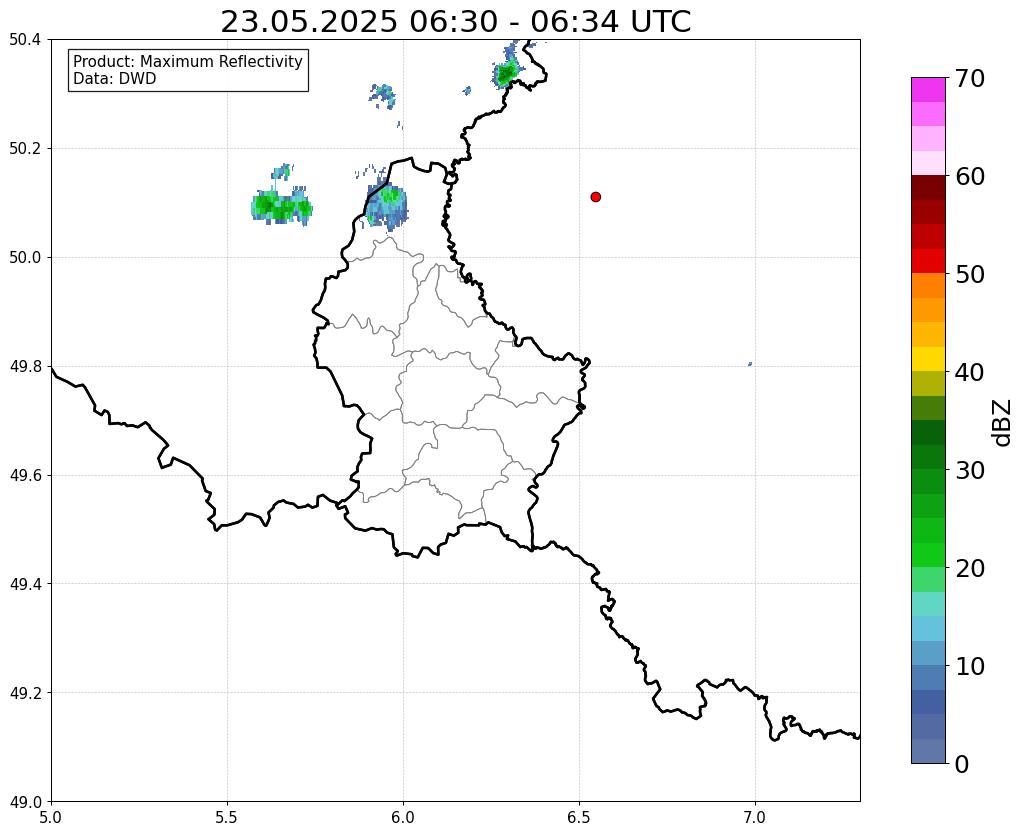This screenshot has width=1023, height=834.
Task: Click the dark green radar echo near 50.35 latitude
Action: coord(506,74)
